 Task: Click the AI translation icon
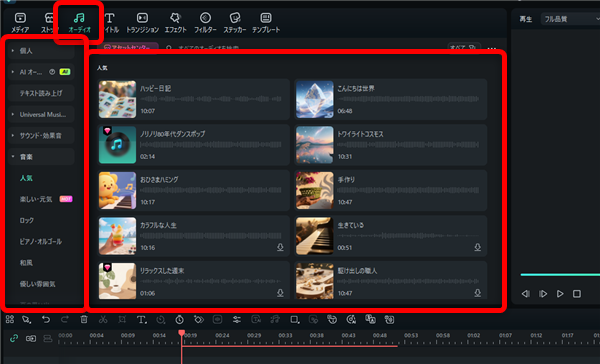pos(370,319)
